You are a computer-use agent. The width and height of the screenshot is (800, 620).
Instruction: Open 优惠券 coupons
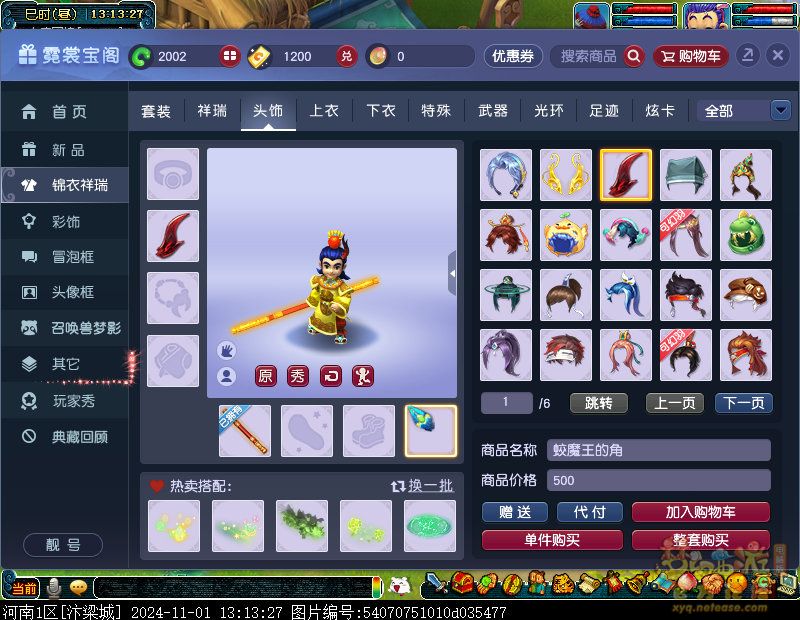pos(513,56)
